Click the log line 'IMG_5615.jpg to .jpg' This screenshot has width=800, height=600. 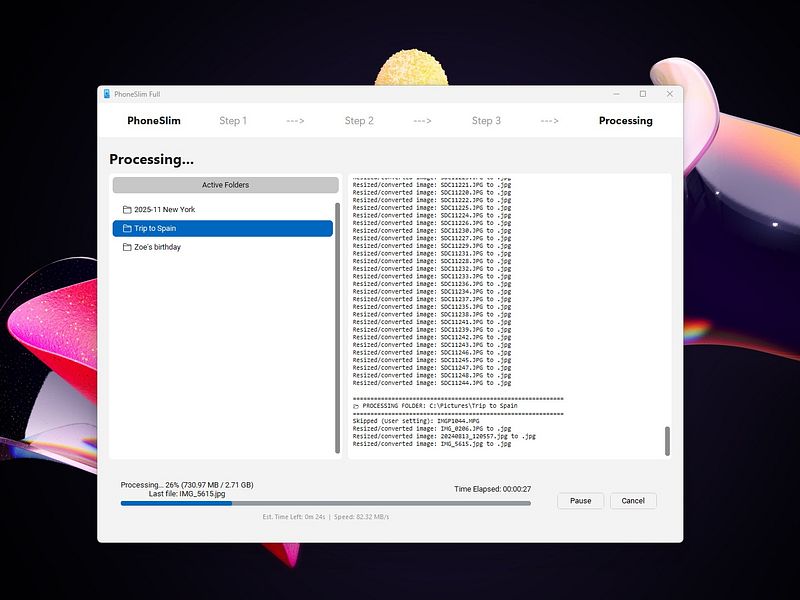432,444
